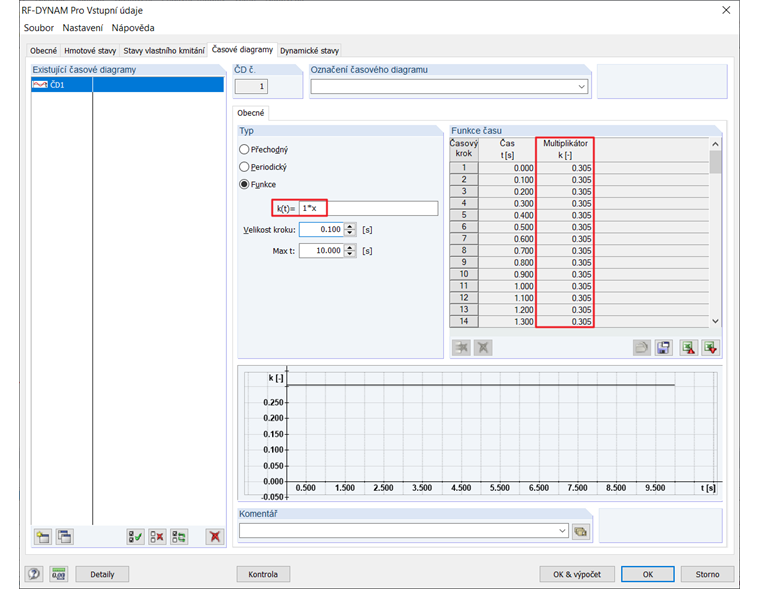Decrease Max t with down arrow
760x589 pixels.
pos(350,254)
